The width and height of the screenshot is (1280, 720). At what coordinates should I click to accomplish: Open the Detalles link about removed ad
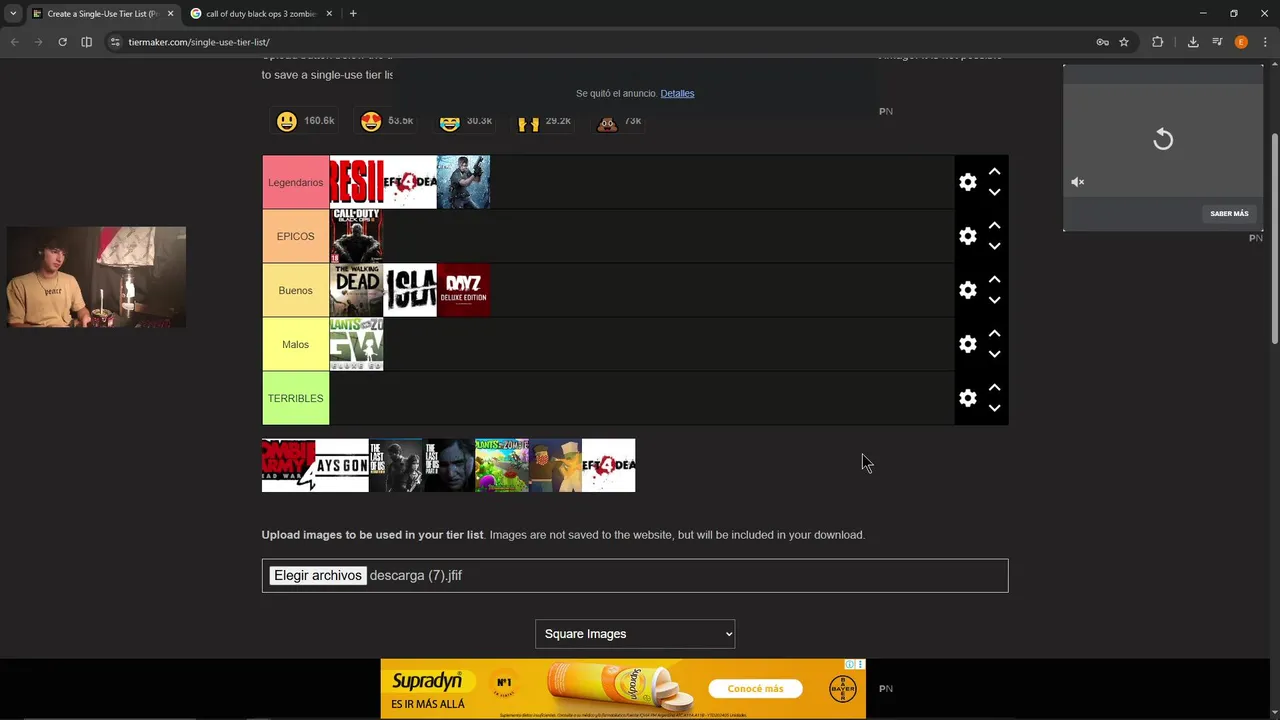tap(677, 93)
